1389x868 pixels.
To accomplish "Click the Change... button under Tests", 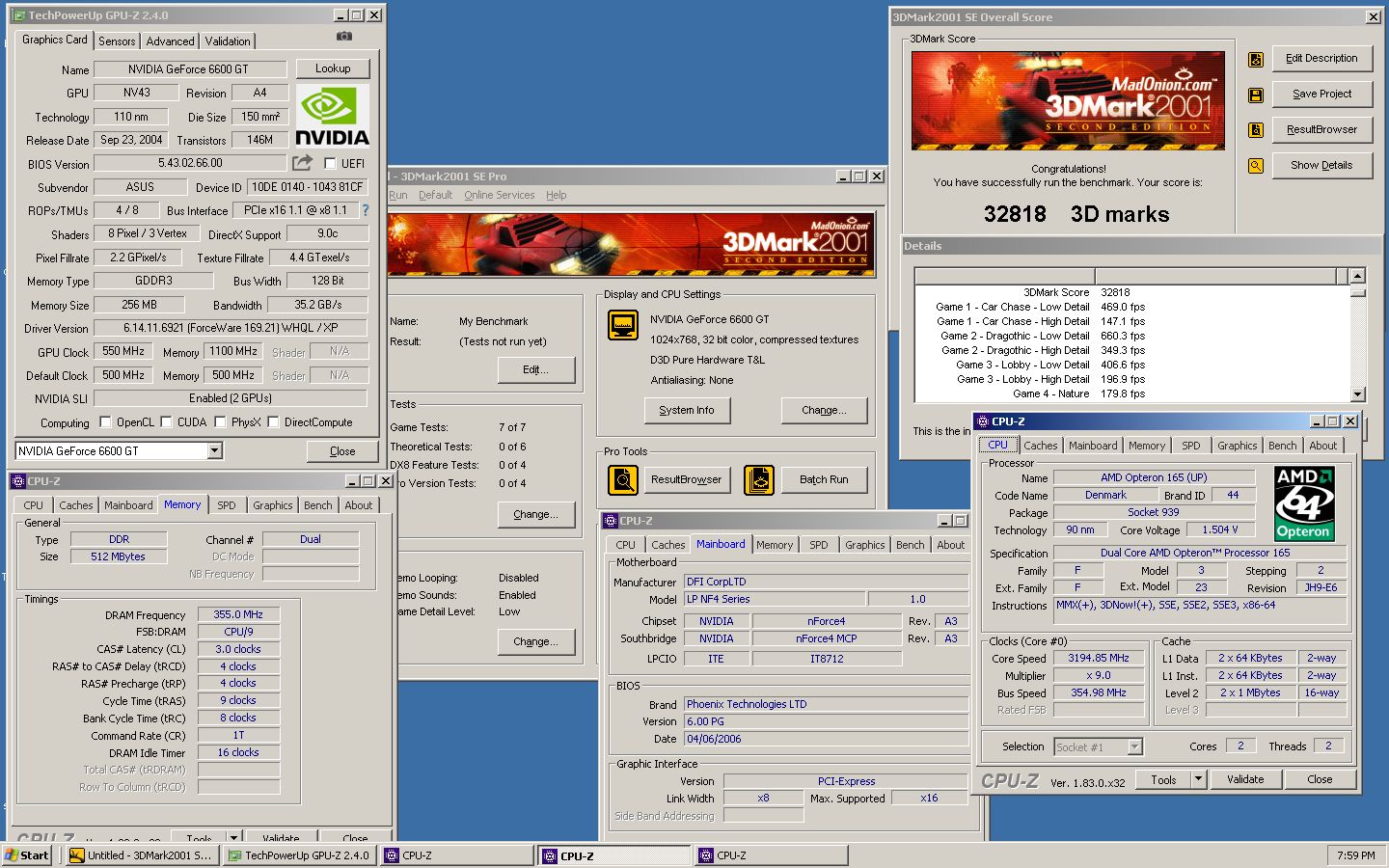I will tap(536, 514).
